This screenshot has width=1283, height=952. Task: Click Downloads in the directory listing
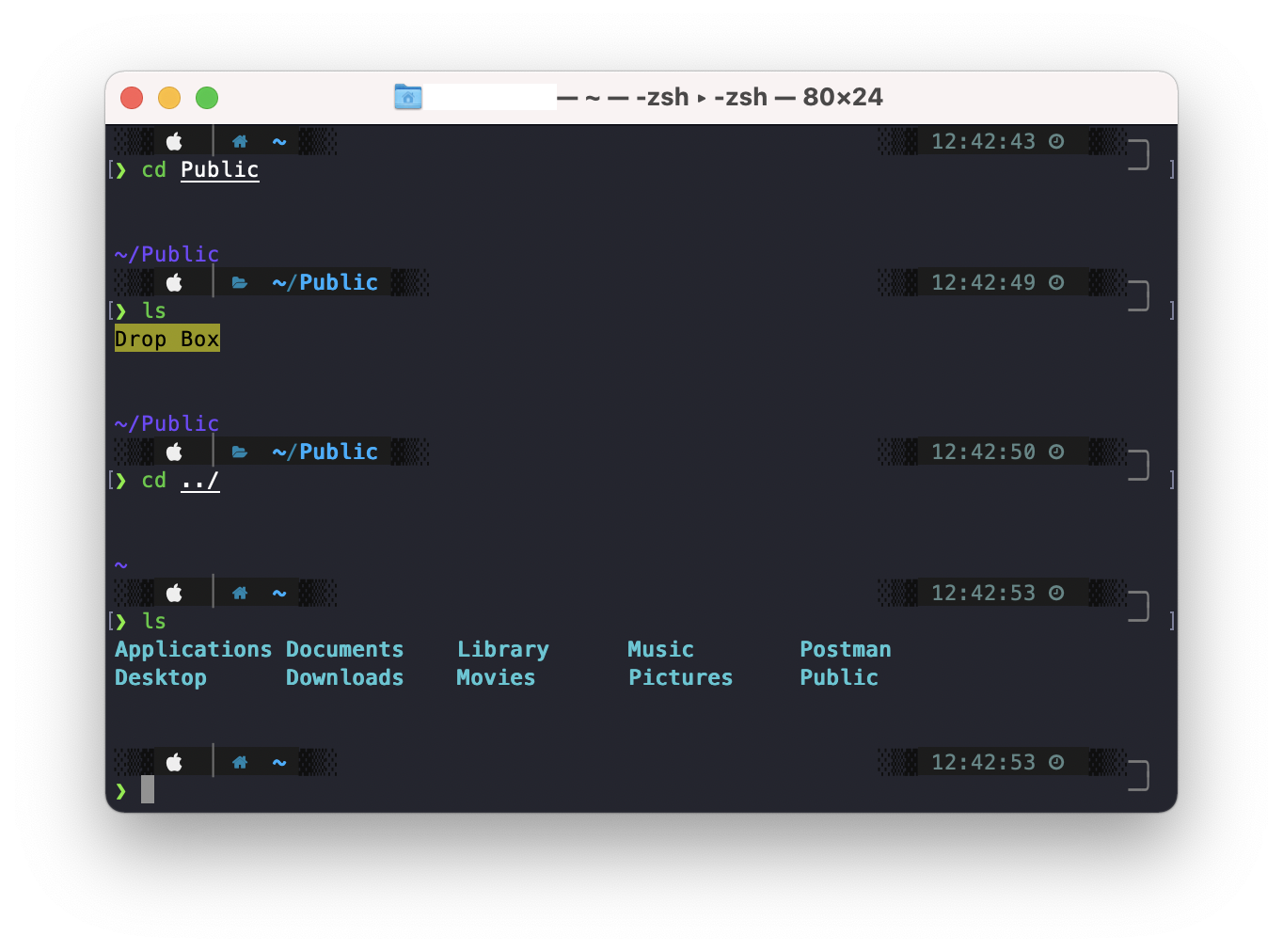(x=344, y=678)
